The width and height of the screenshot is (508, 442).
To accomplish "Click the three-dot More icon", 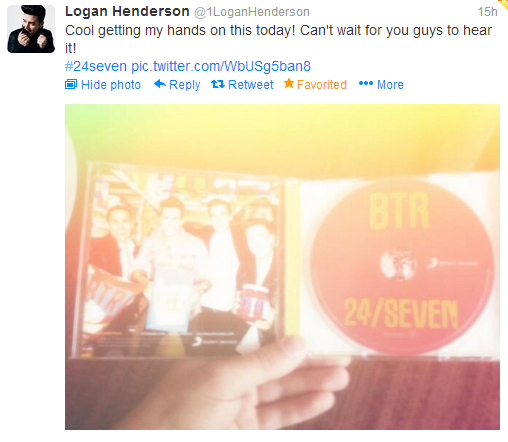I will (x=366, y=83).
